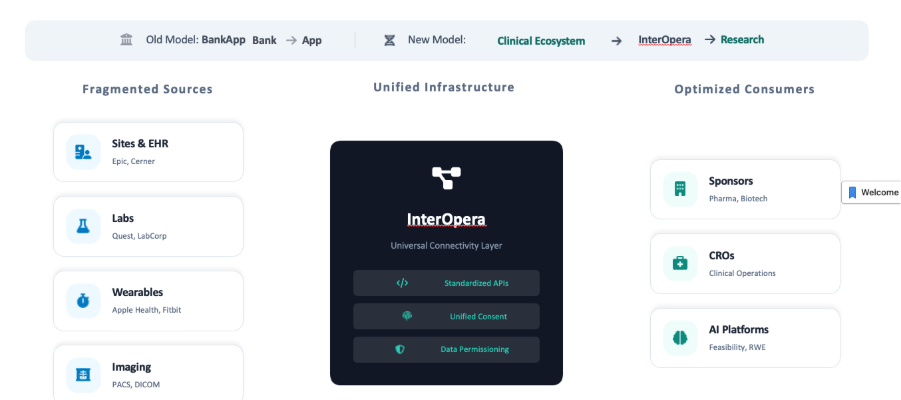Click the Quest, LabCorp subtitle
The image size is (901, 400).
[139, 236]
